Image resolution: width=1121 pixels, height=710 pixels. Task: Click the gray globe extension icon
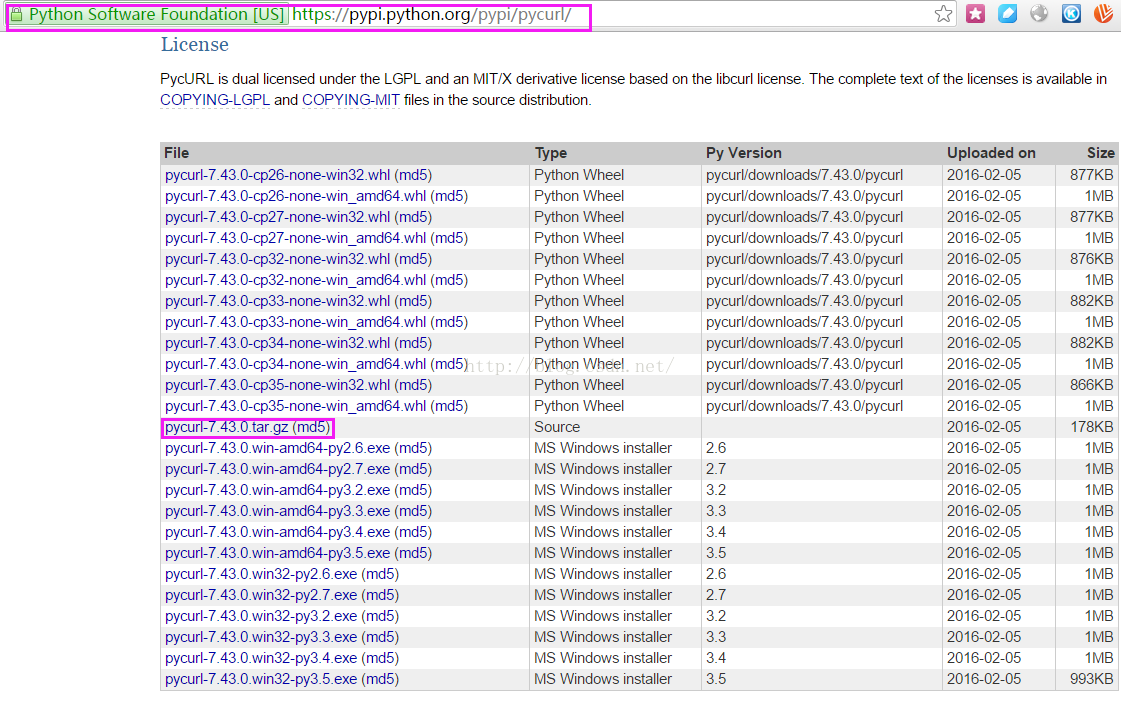(1039, 14)
